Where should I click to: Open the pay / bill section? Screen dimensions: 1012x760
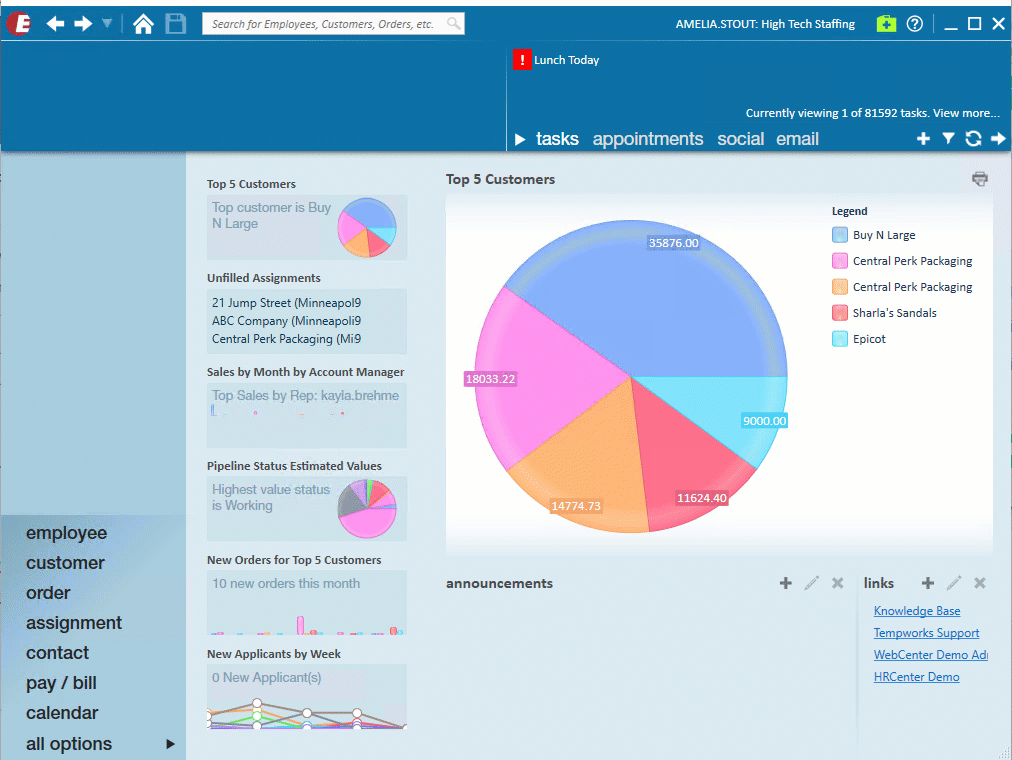(x=61, y=683)
